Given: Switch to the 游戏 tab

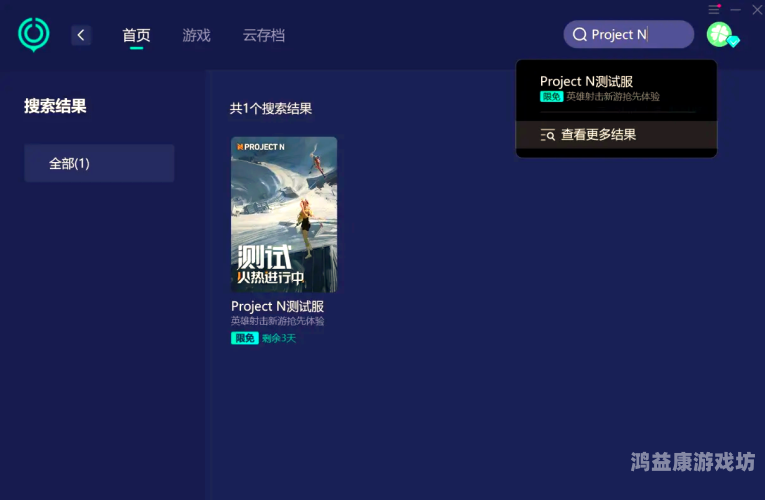Looking at the screenshot, I should coord(196,35).
